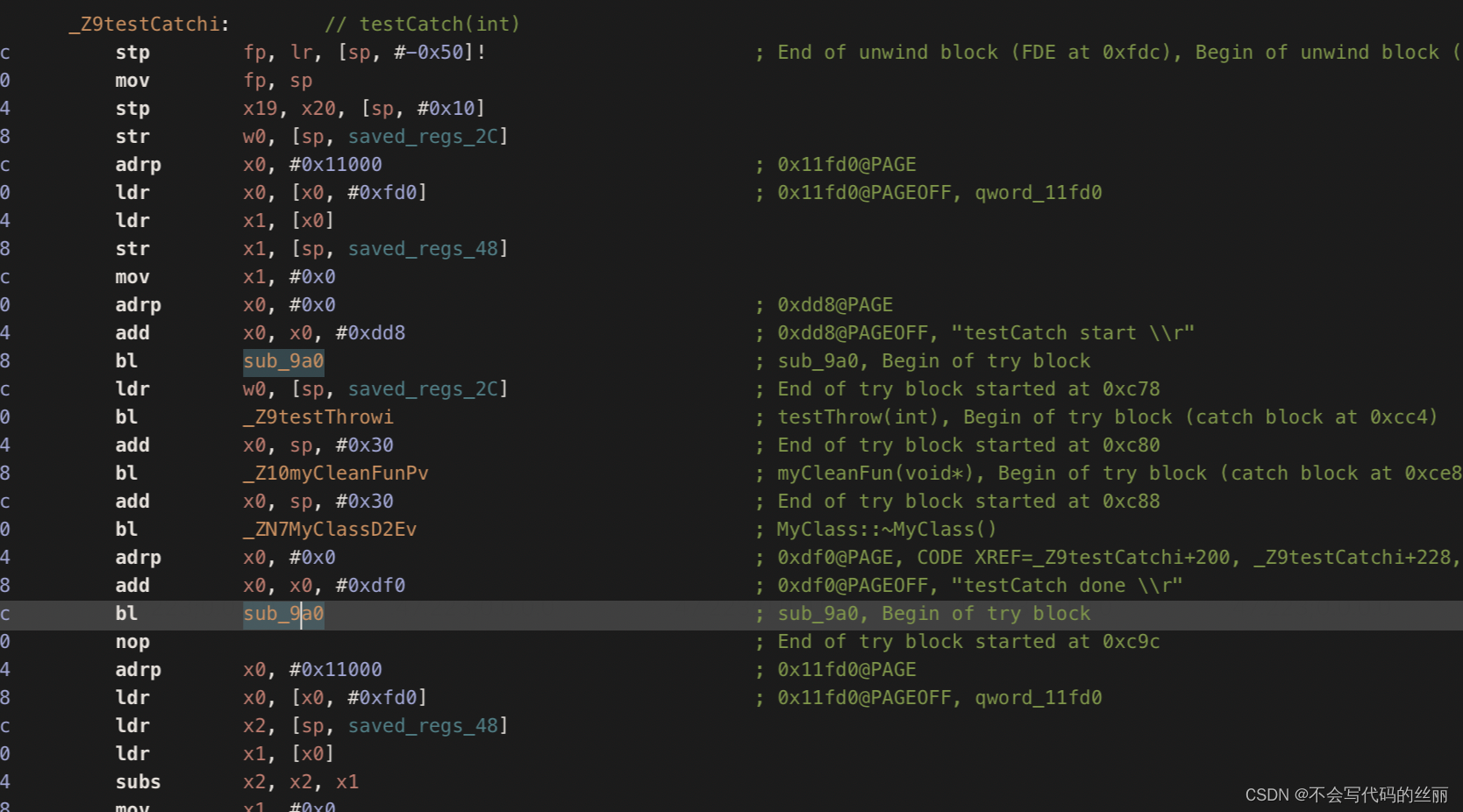
Task: Click operand x19, x20, [sp, #0x10]
Action: click(x=364, y=109)
